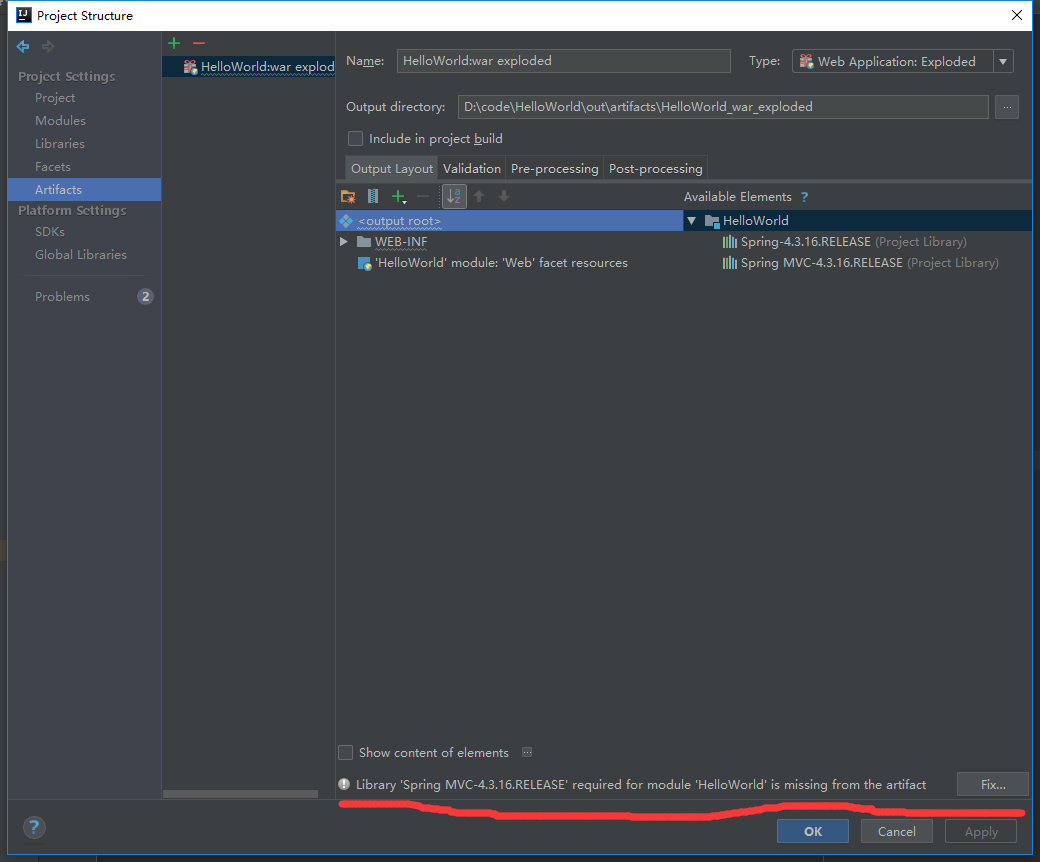The image size is (1040, 862).
Task: Click the warning icon beside missing library message
Action: click(x=344, y=784)
